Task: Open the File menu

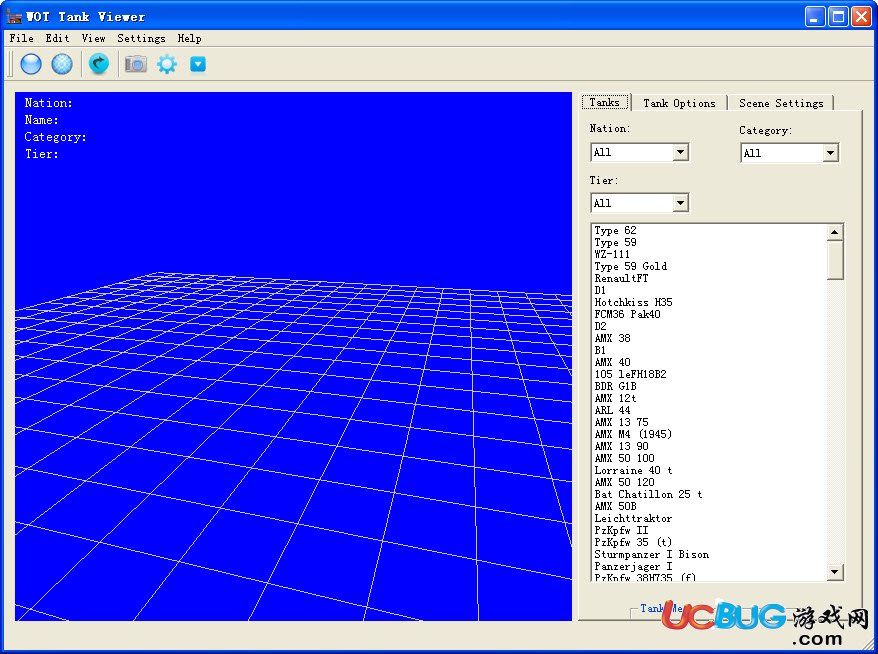Action: point(21,38)
